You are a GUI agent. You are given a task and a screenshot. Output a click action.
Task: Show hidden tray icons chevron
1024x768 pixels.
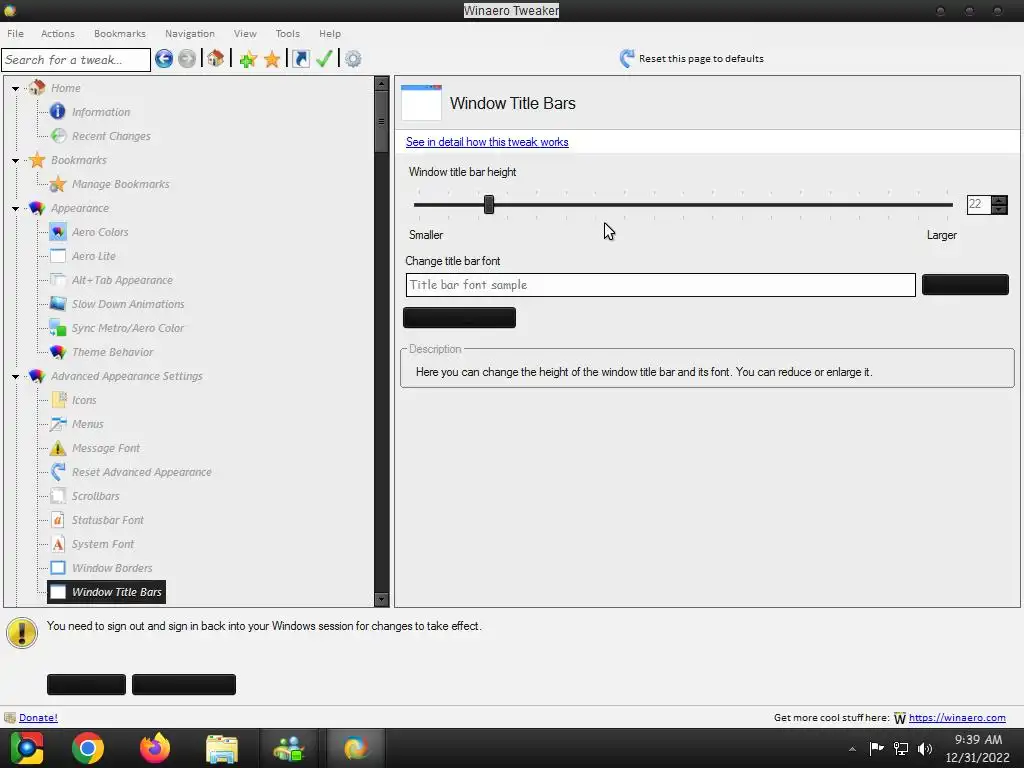coord(852,749)
